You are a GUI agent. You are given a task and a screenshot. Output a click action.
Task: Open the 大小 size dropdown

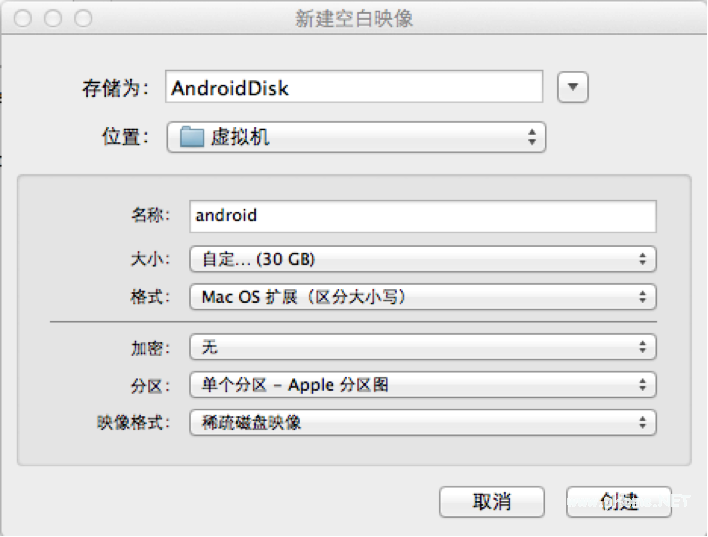point(422,259)
